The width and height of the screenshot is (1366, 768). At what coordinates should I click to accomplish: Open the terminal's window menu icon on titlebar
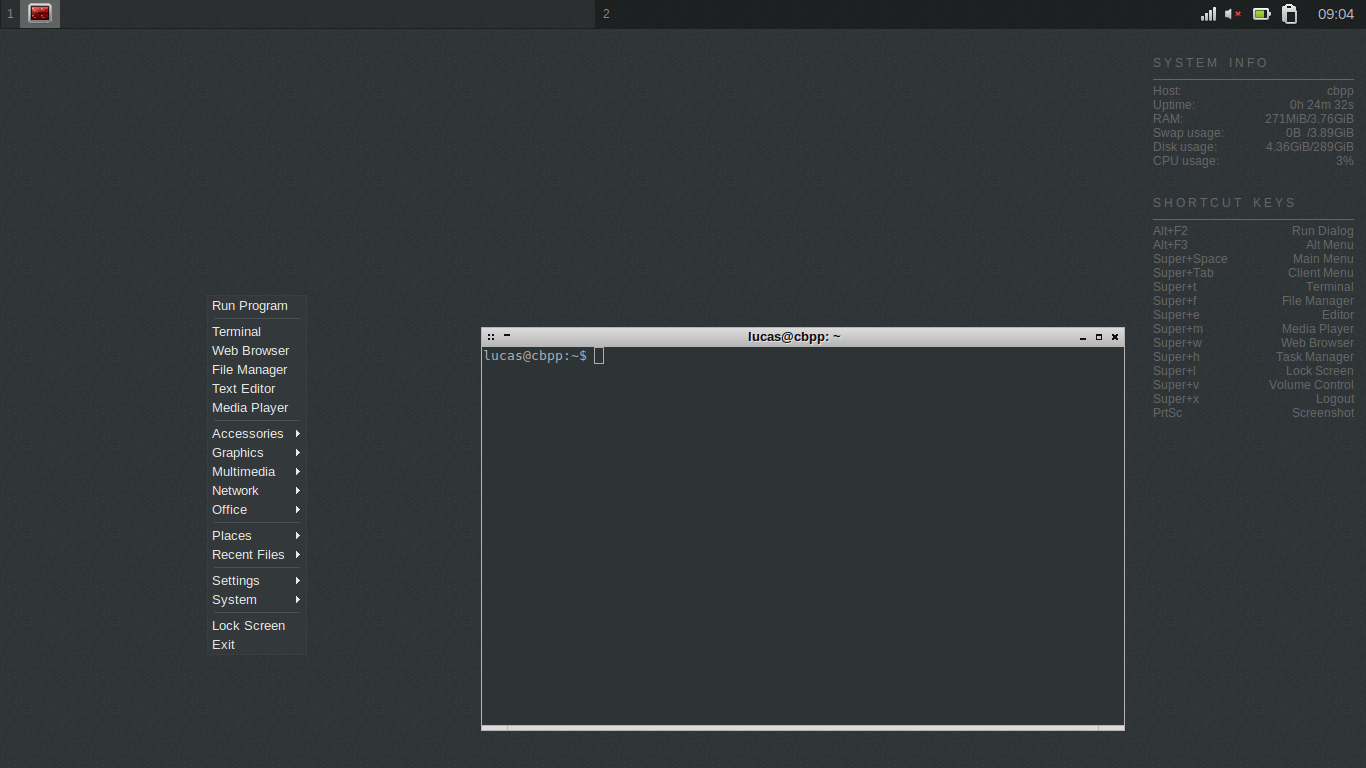point(491,336)
